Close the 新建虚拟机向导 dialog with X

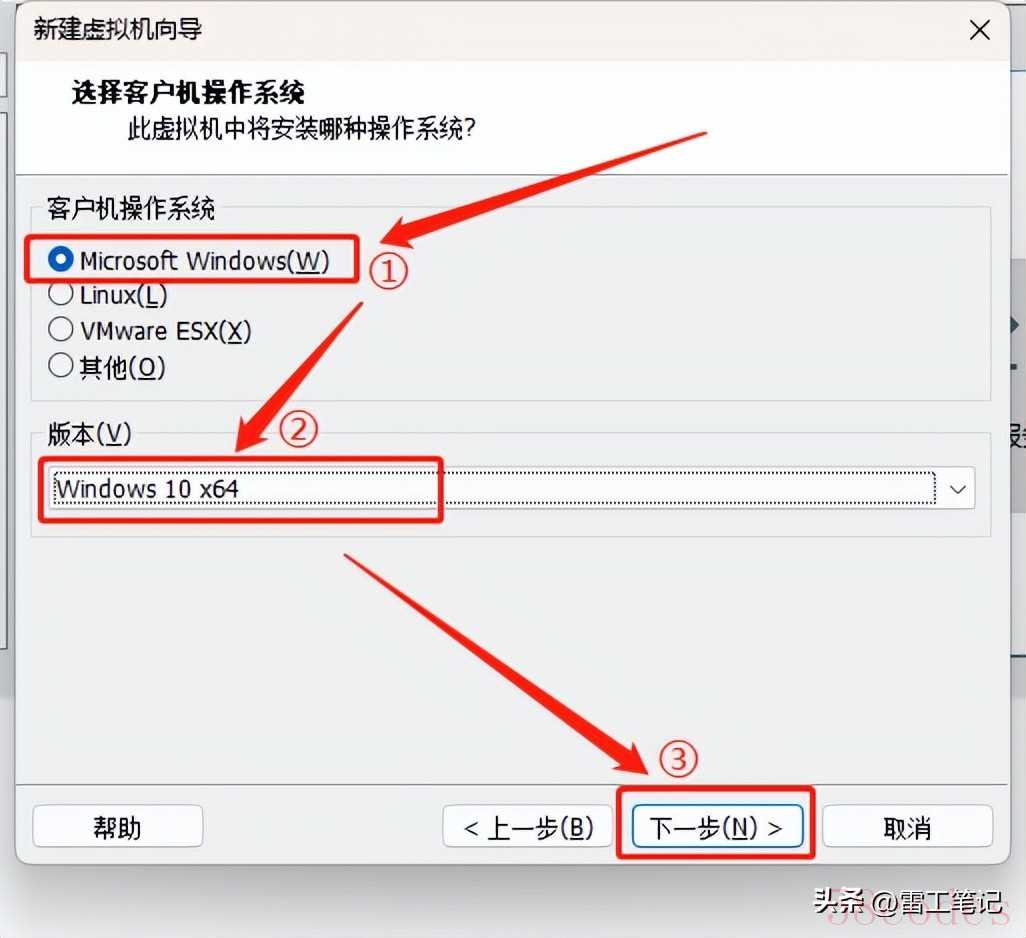[x=980, y=30]
